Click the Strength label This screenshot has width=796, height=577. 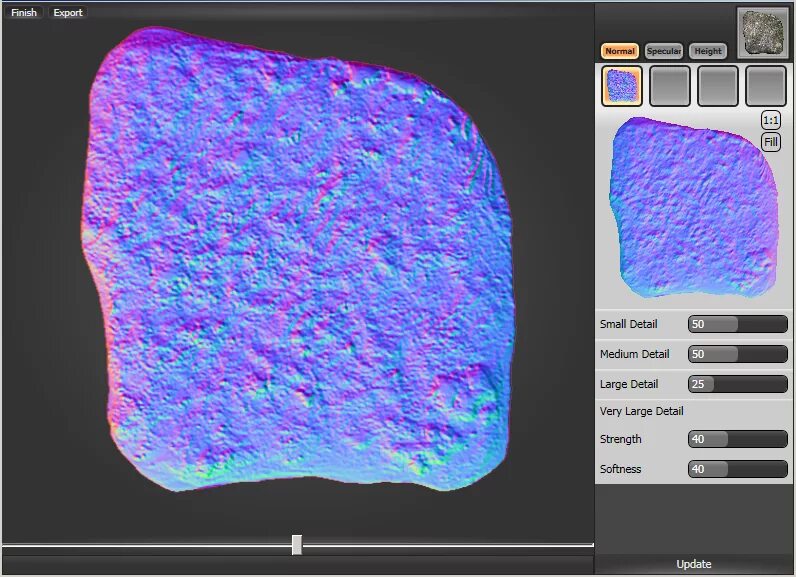[x=620, y=439]
